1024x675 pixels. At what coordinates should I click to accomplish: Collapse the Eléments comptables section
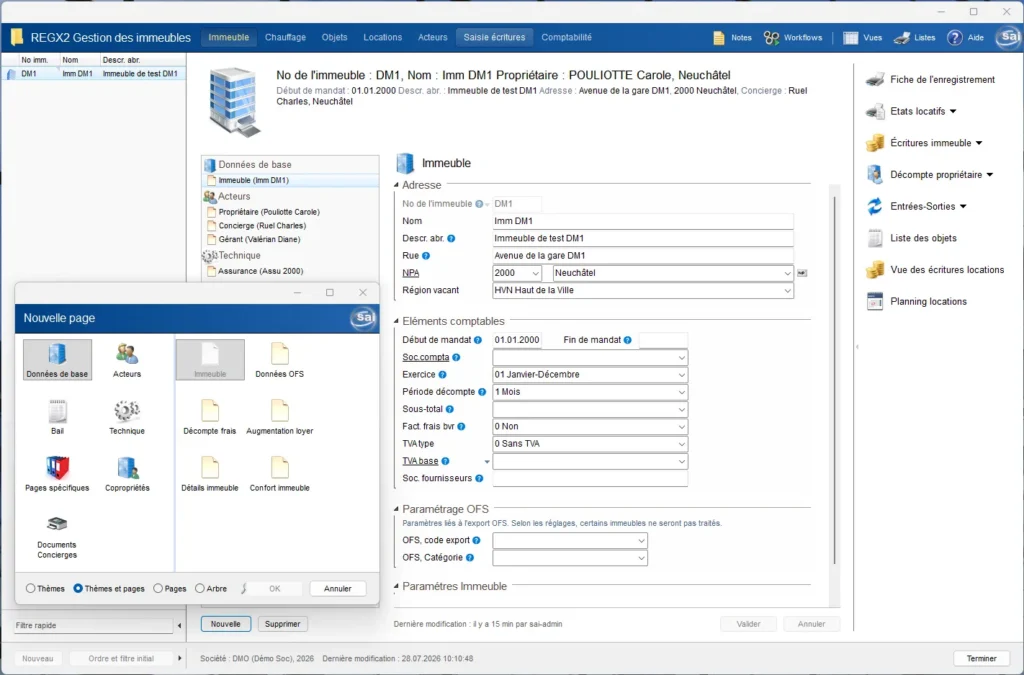(x=396, y=321)
